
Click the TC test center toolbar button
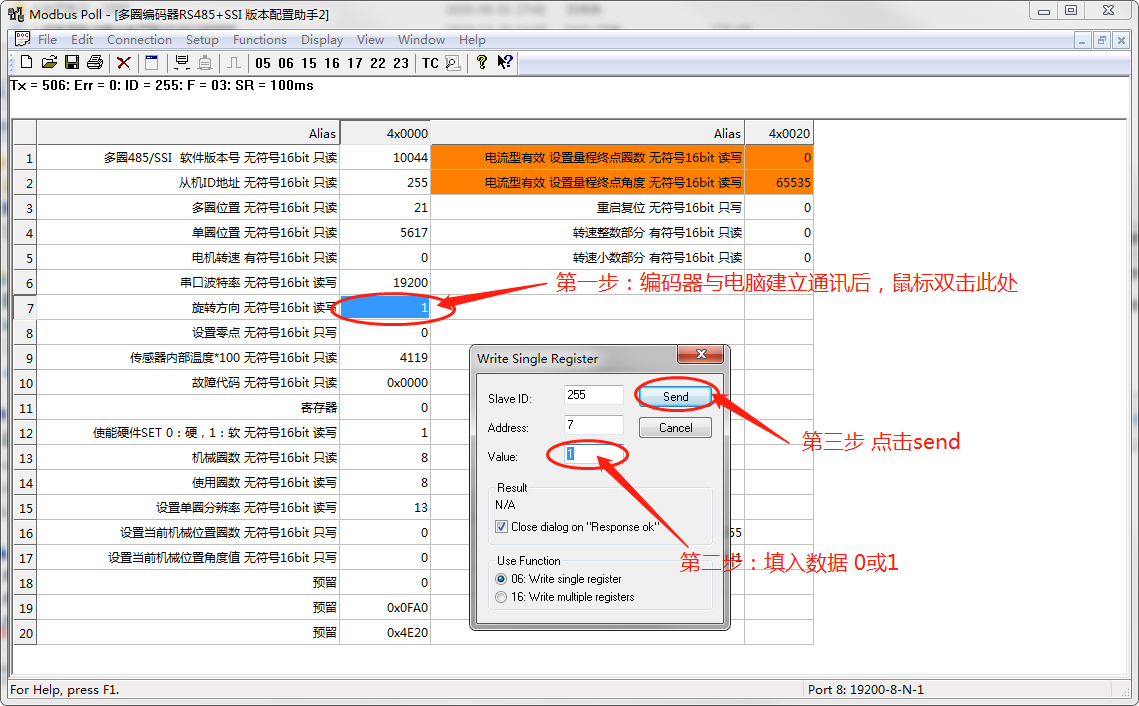point(430,63)
